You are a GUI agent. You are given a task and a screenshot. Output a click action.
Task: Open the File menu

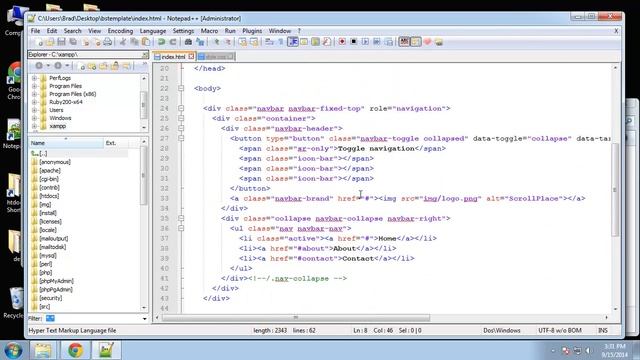[x=36, y=31]
